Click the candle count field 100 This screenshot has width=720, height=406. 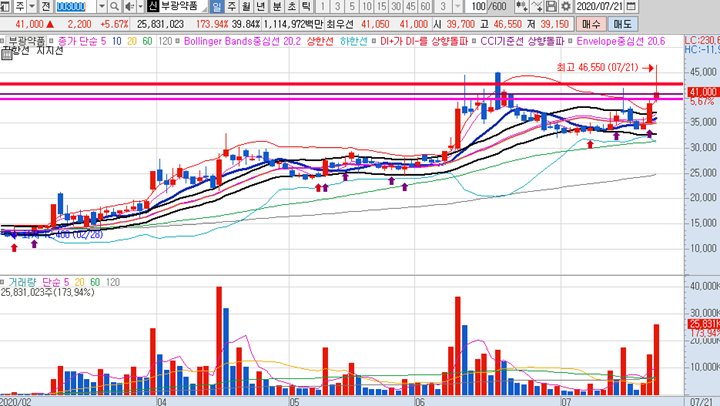(478, 6)
